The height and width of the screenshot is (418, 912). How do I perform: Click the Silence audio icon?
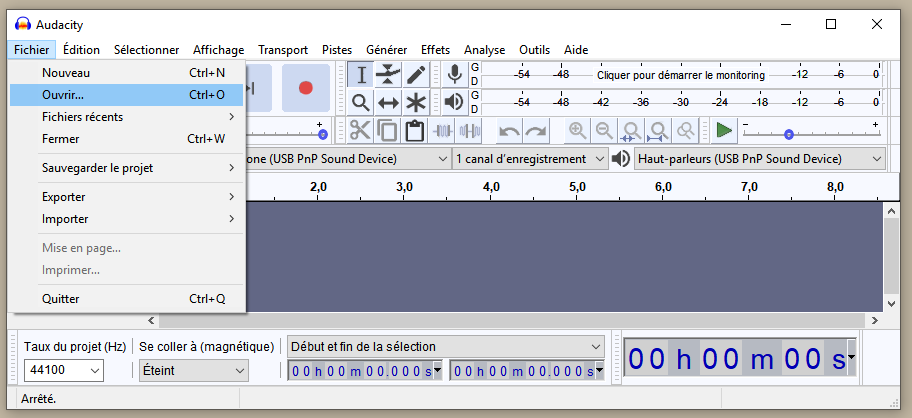[469, 130]
